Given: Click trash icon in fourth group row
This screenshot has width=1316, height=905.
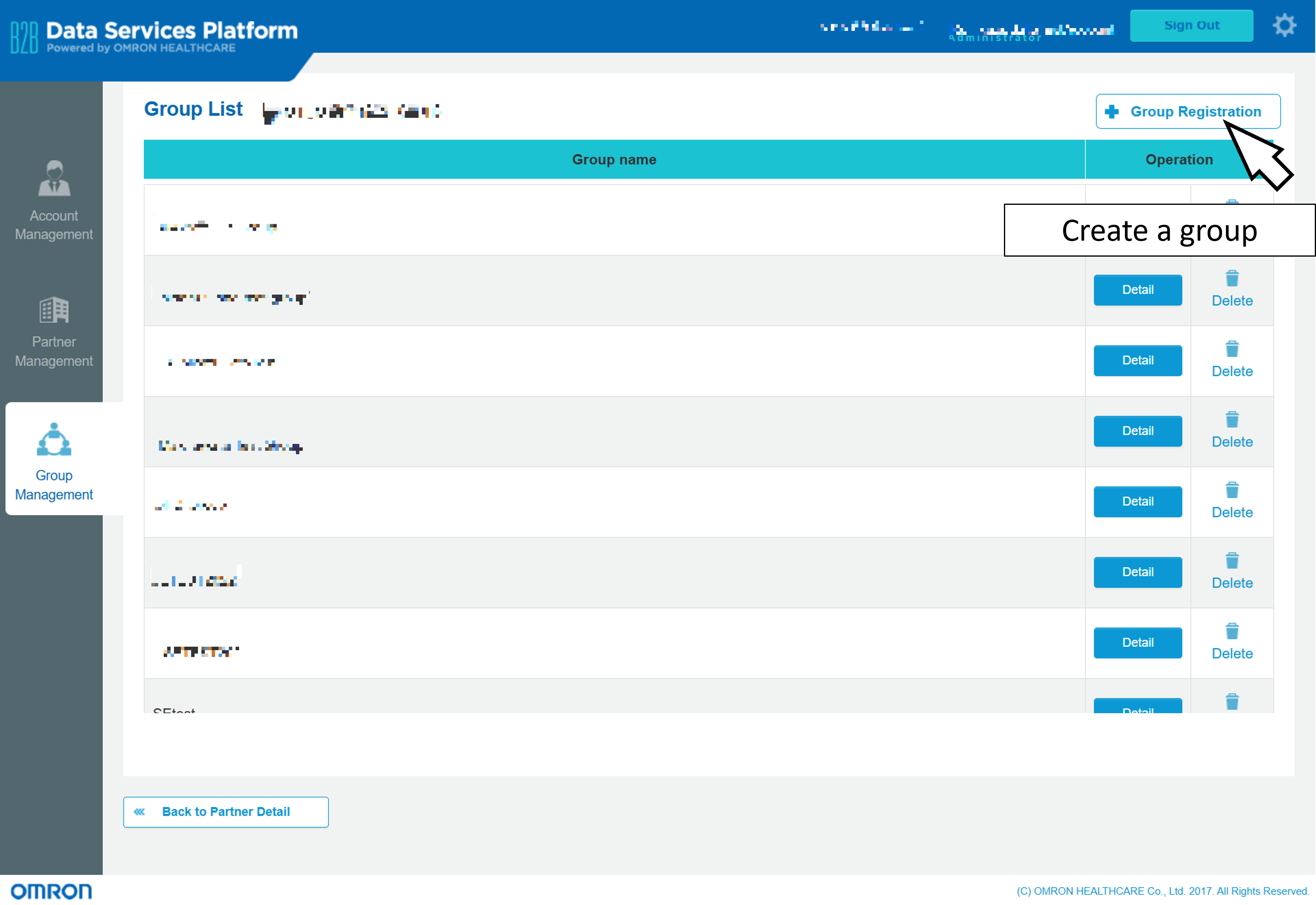Looking at the screenshot, I should pyautogui.click(x=1232, y=420).
